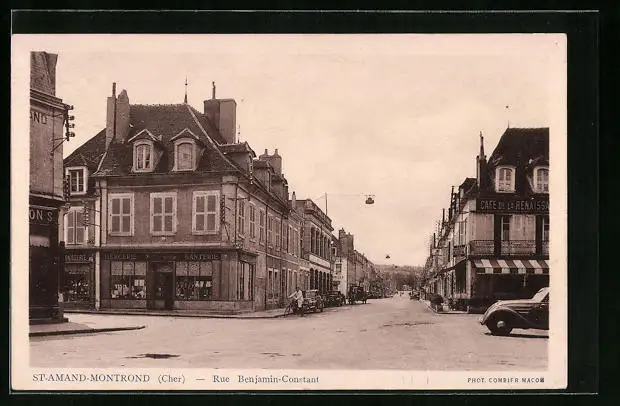Click the "Café de la Renaissance" sign

[512, 205]
